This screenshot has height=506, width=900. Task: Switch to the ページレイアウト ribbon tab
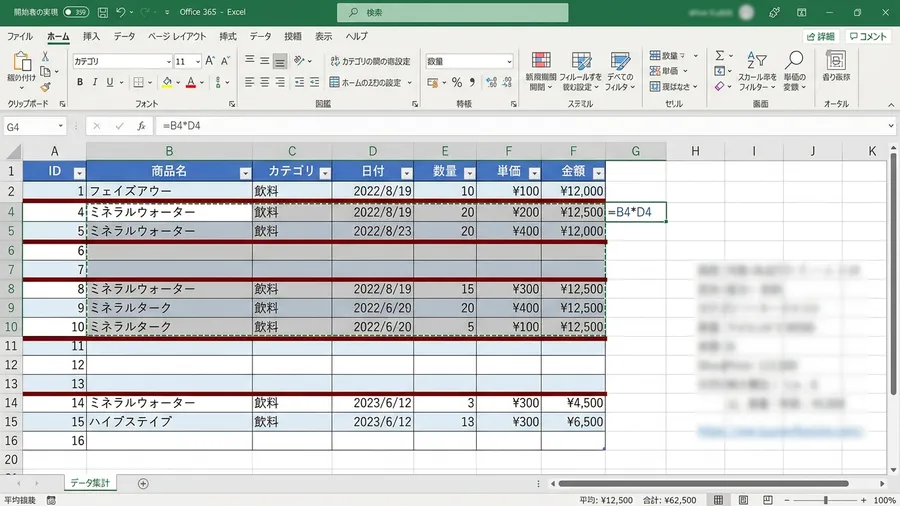tap(177, 36)
